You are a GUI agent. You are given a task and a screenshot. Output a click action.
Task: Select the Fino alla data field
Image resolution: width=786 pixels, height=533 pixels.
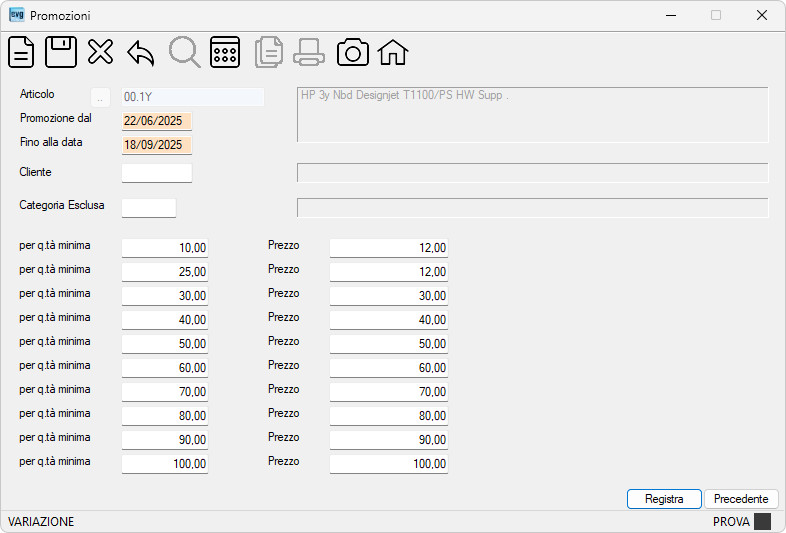[x=157, y=145]
